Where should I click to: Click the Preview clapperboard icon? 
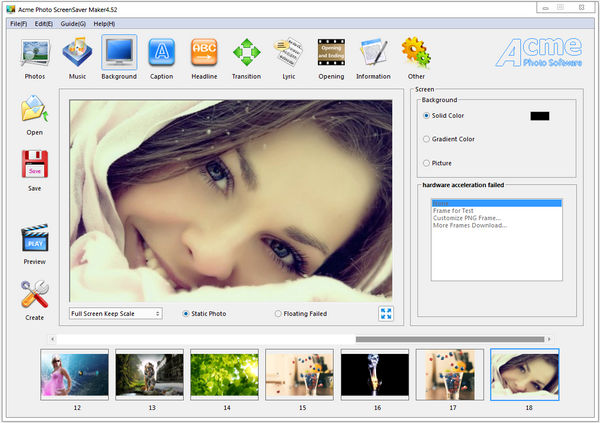[35, 240]
